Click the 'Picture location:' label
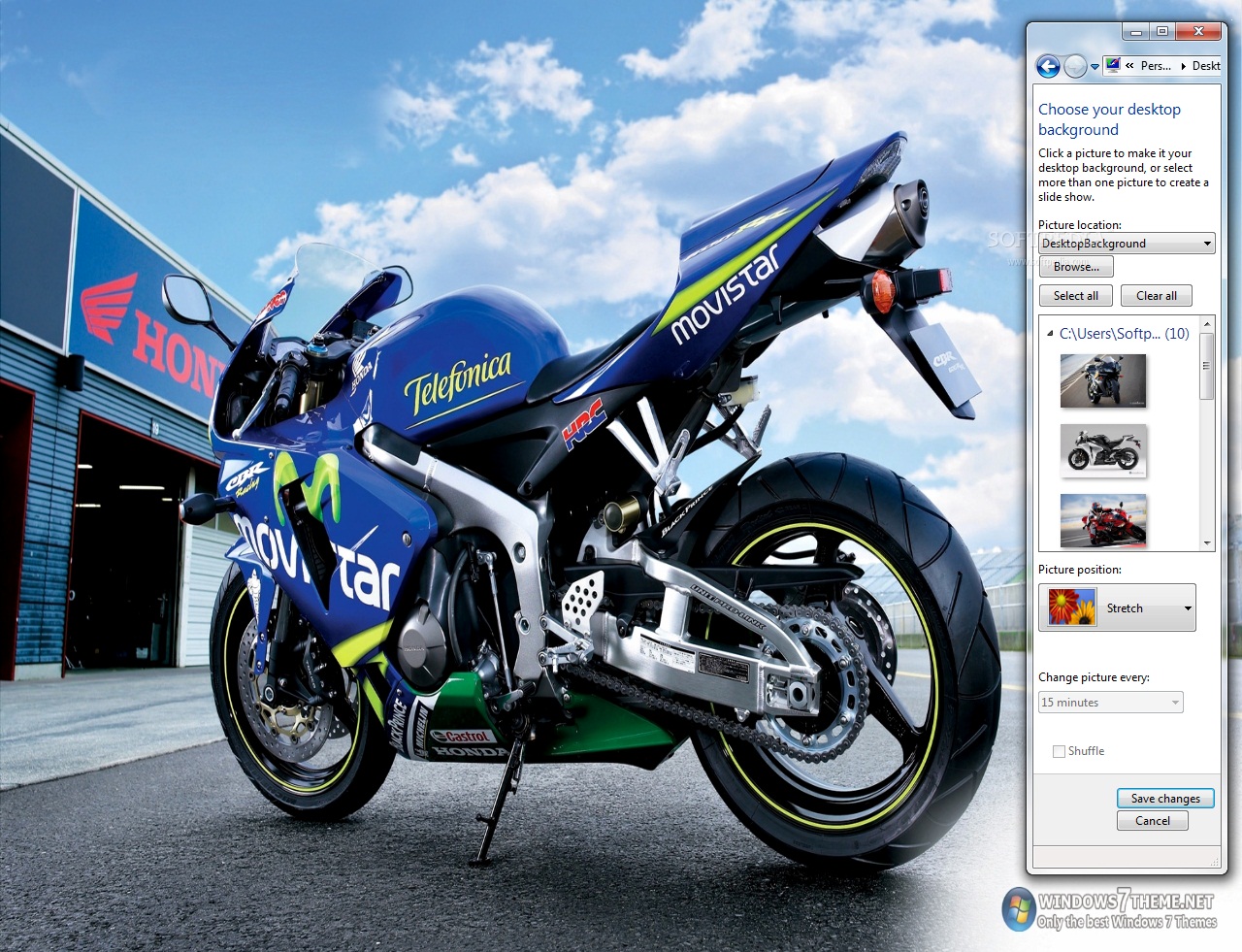The image size is (1242, 952). [1079, 225]
